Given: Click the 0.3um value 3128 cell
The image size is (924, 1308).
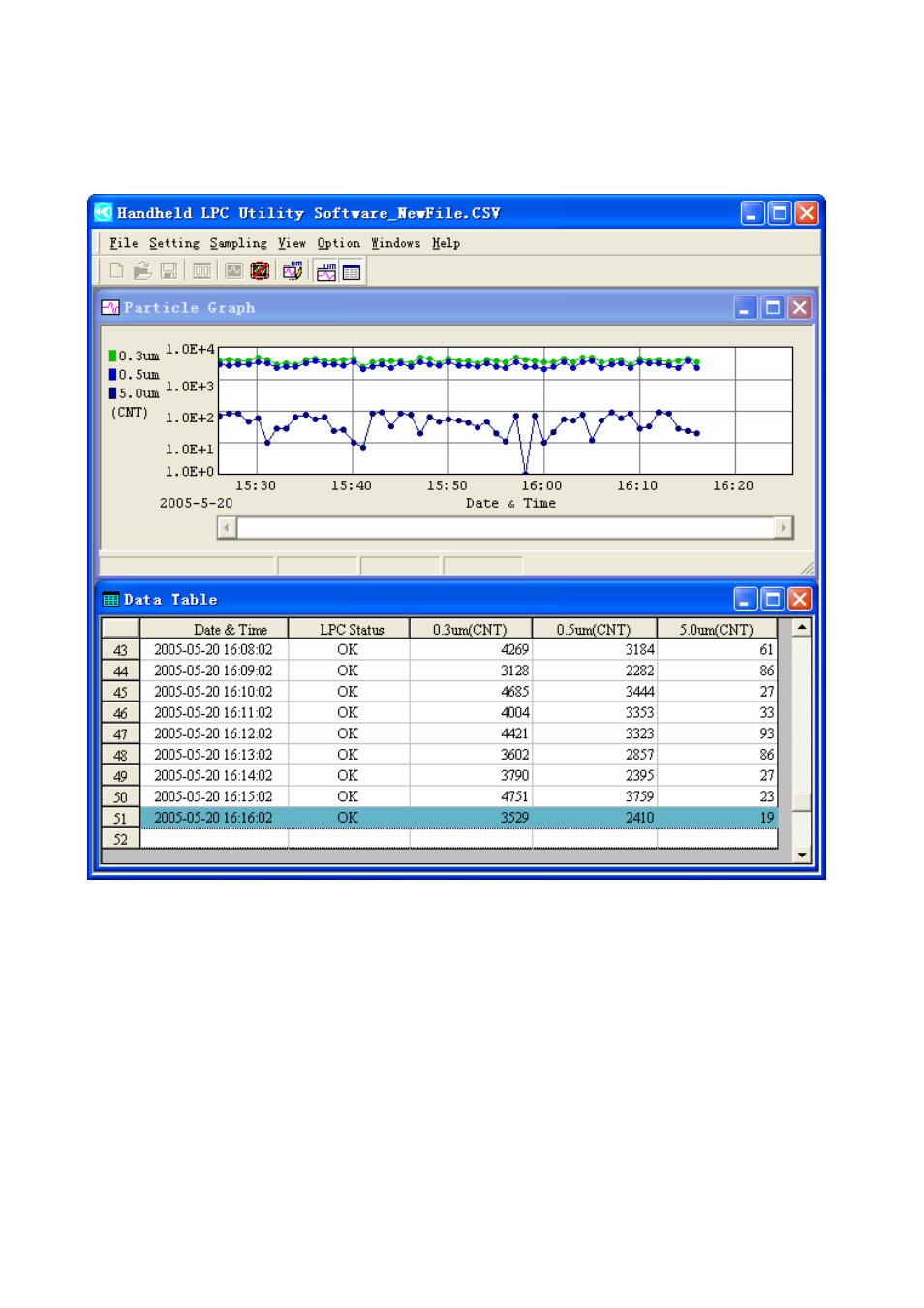Looking at the screenshot, I should [471, 670].
